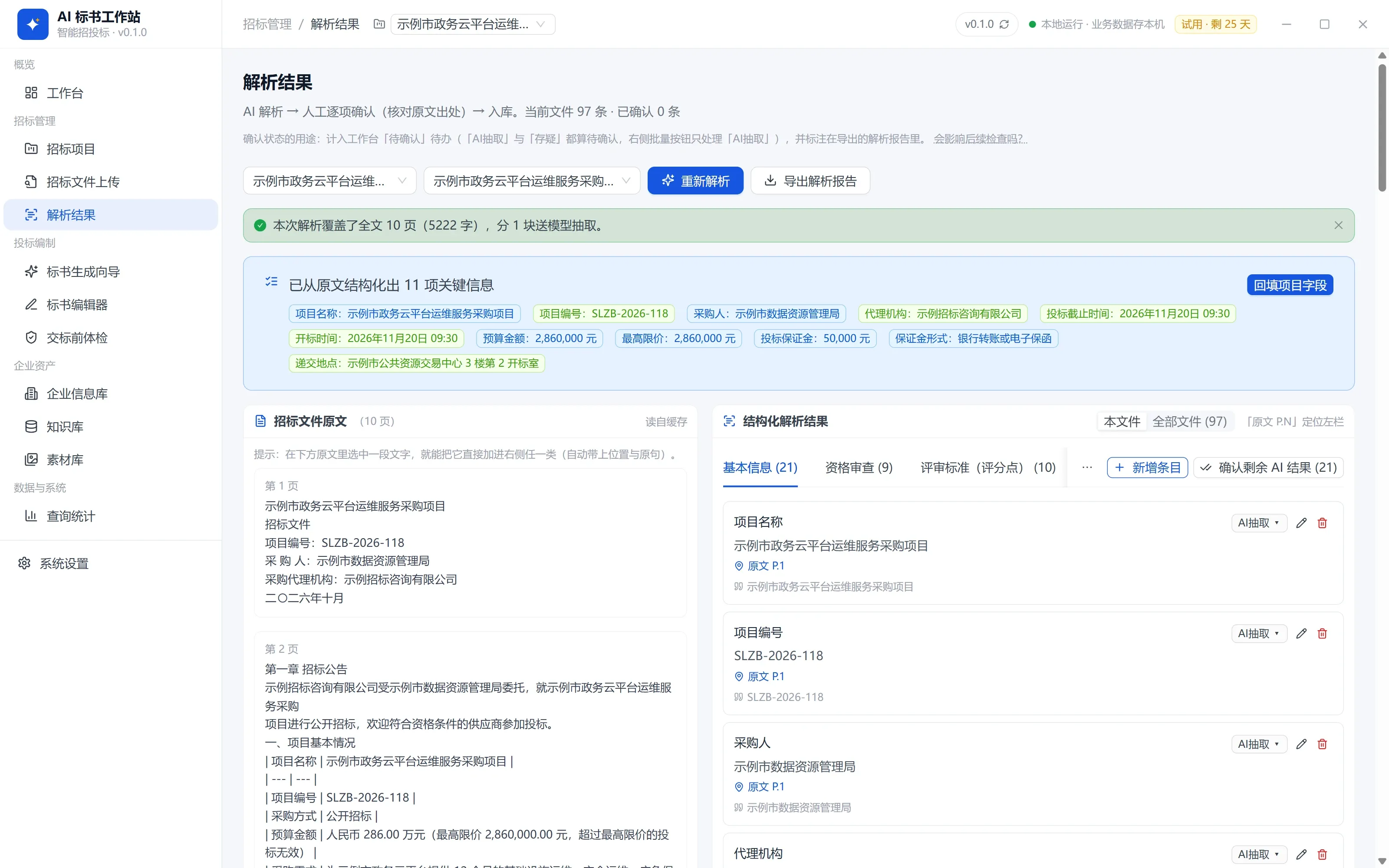The width and height of the screenshot is (1389, 868).
Task: Open AI抽取 status dropdown for 代理机构
Action: [x=1259, y=854]
